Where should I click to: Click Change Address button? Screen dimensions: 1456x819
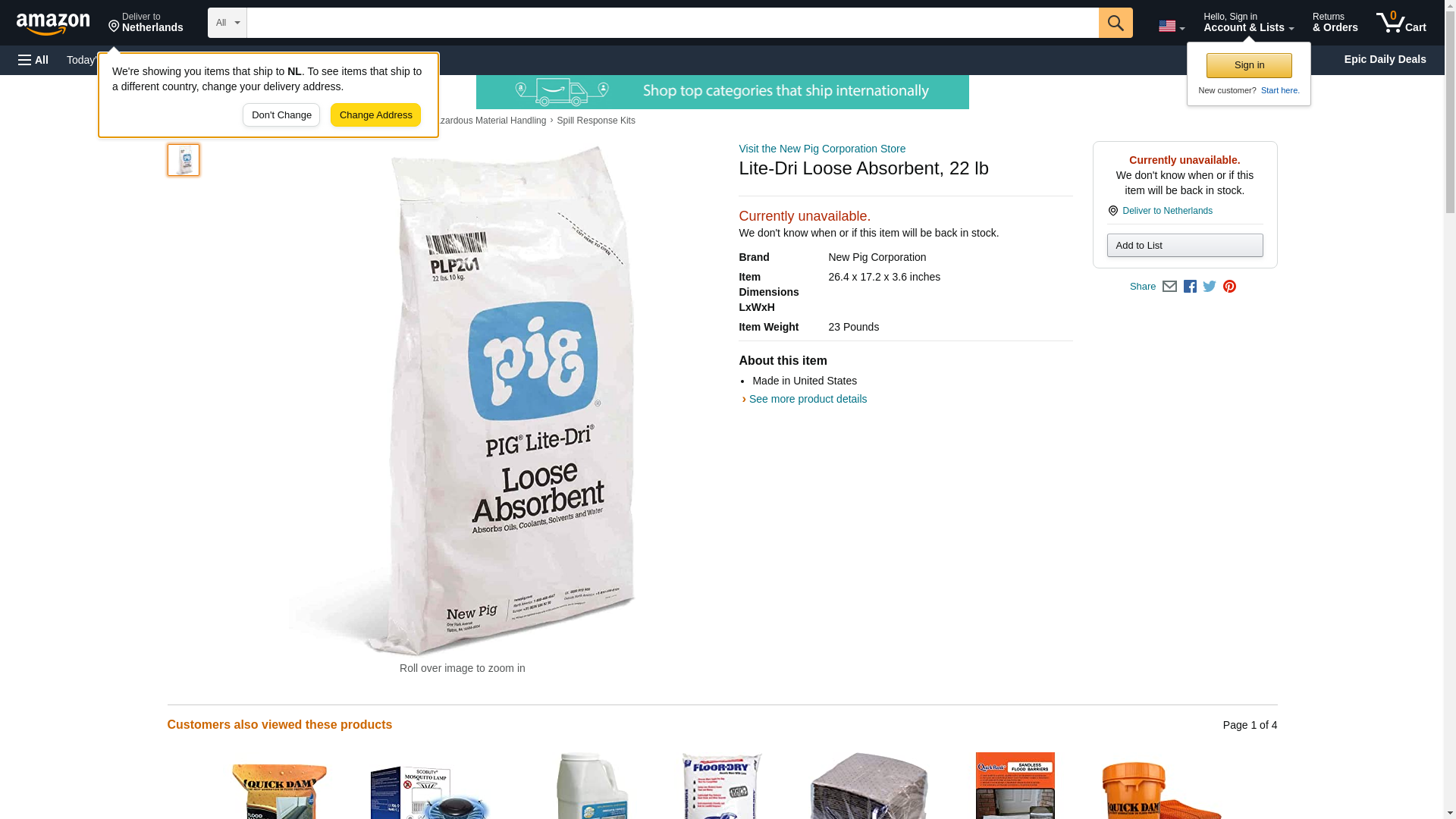click(375, 115)
